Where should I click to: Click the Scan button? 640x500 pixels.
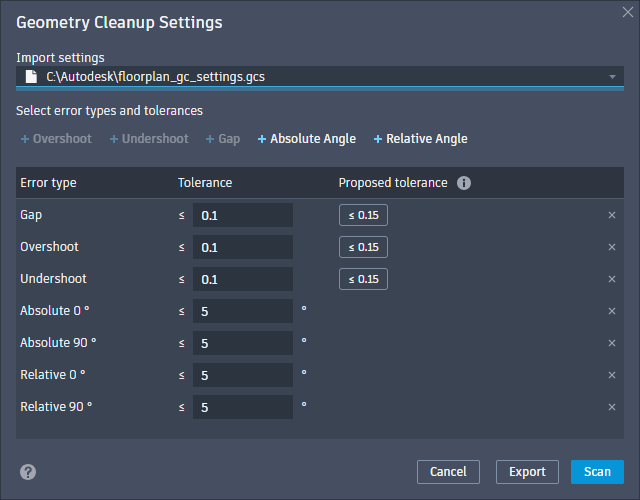pos(597,472)
